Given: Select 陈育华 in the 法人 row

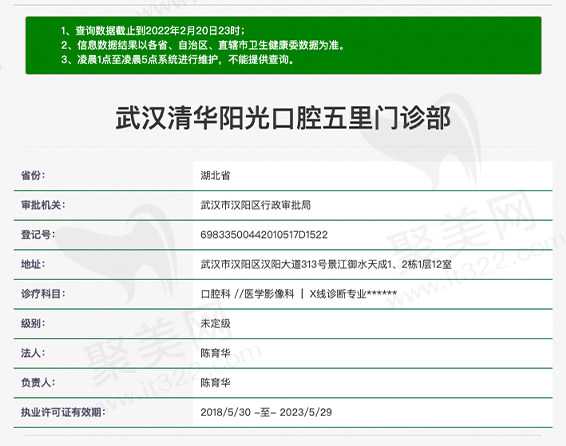Looking at the screenshot, I should (215, 353).
